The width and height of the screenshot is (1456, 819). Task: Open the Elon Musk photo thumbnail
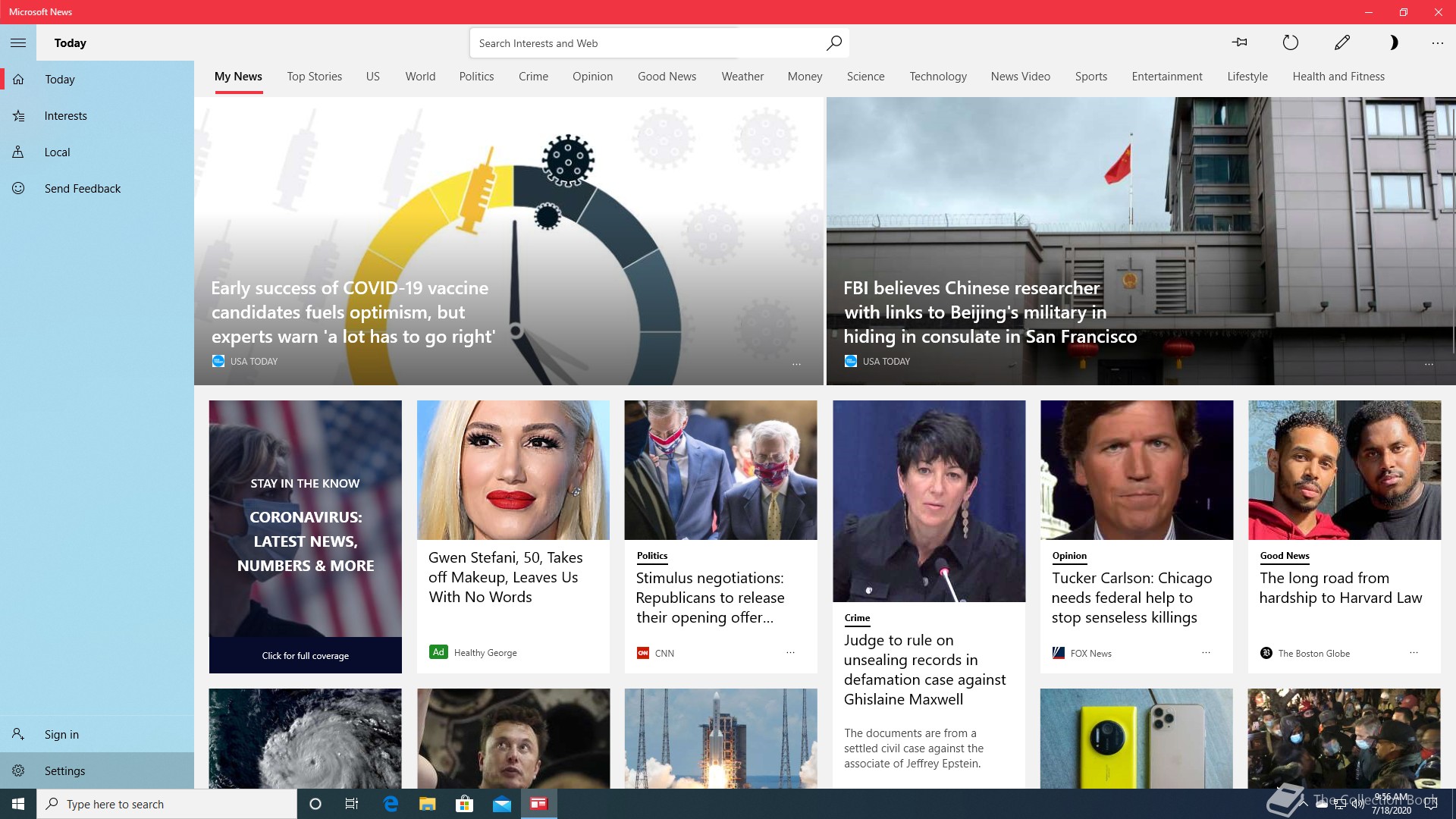pos(513,739)
